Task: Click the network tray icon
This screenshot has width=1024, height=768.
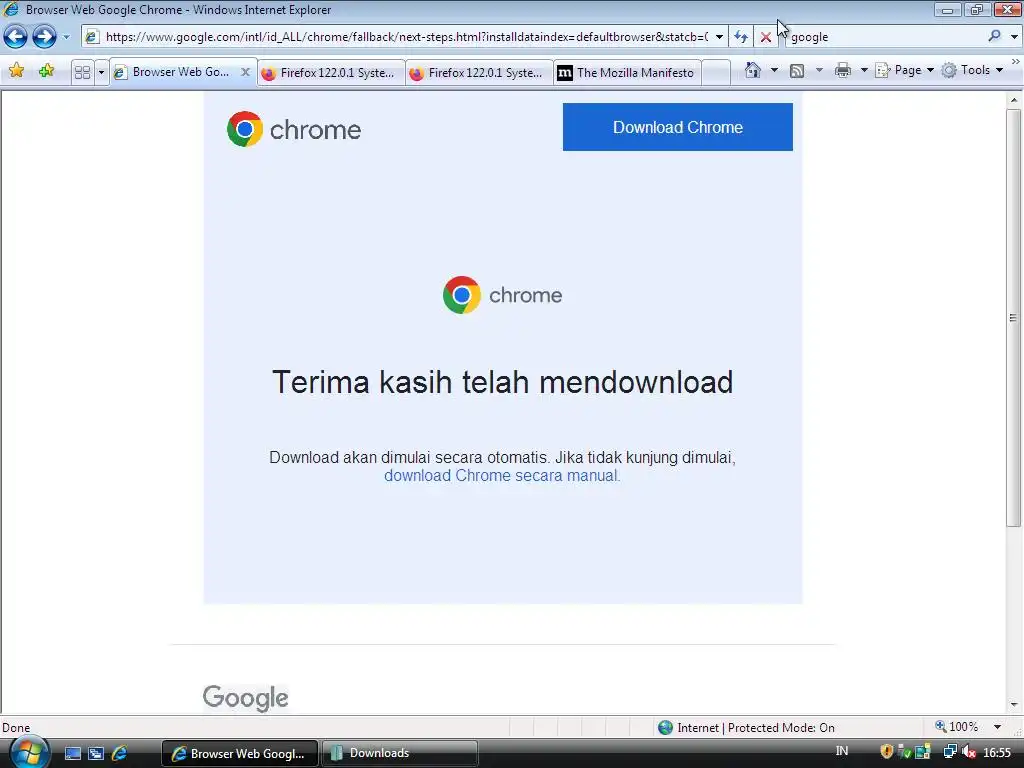Action: [x=950, y=752]
